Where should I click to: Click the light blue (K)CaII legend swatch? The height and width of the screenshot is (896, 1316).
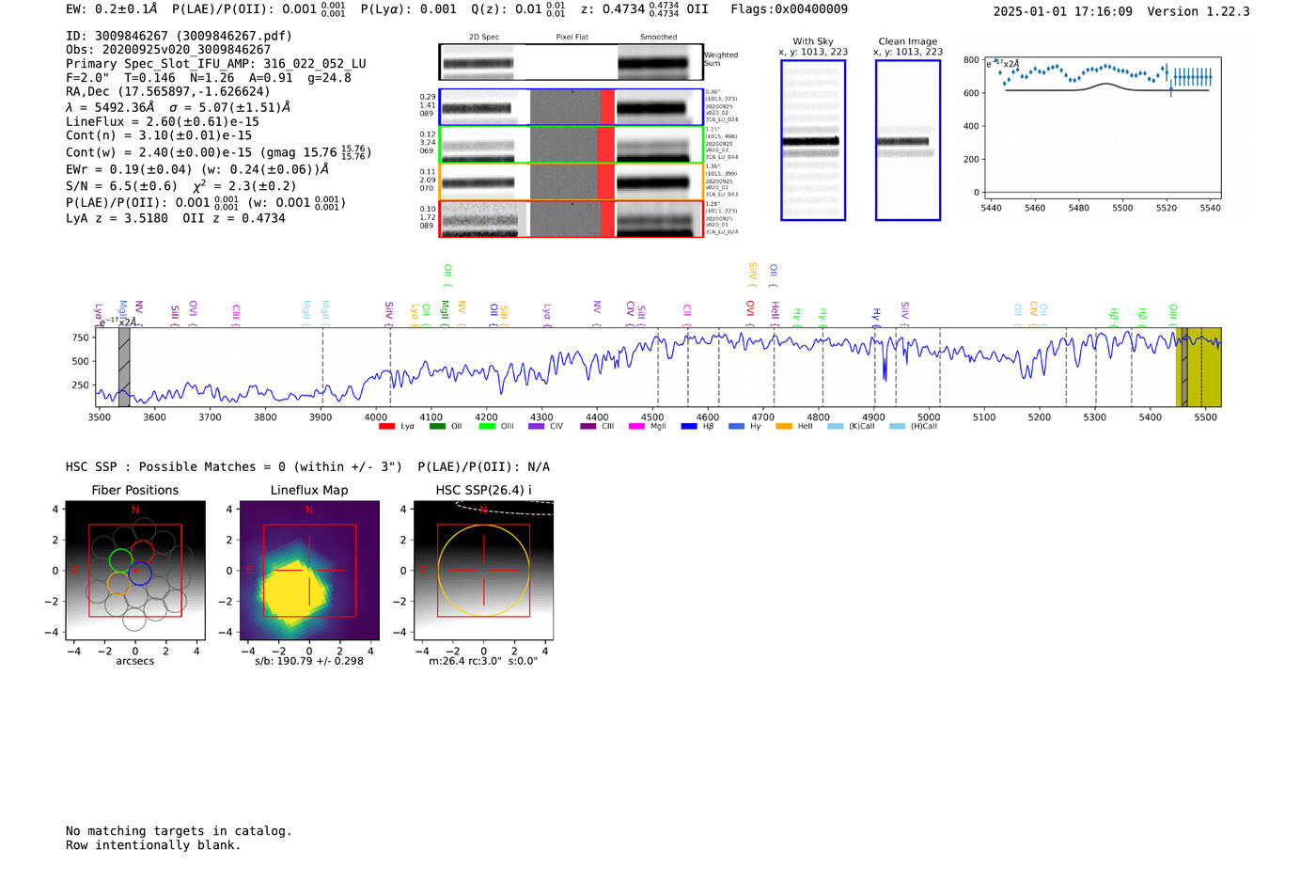836,427
